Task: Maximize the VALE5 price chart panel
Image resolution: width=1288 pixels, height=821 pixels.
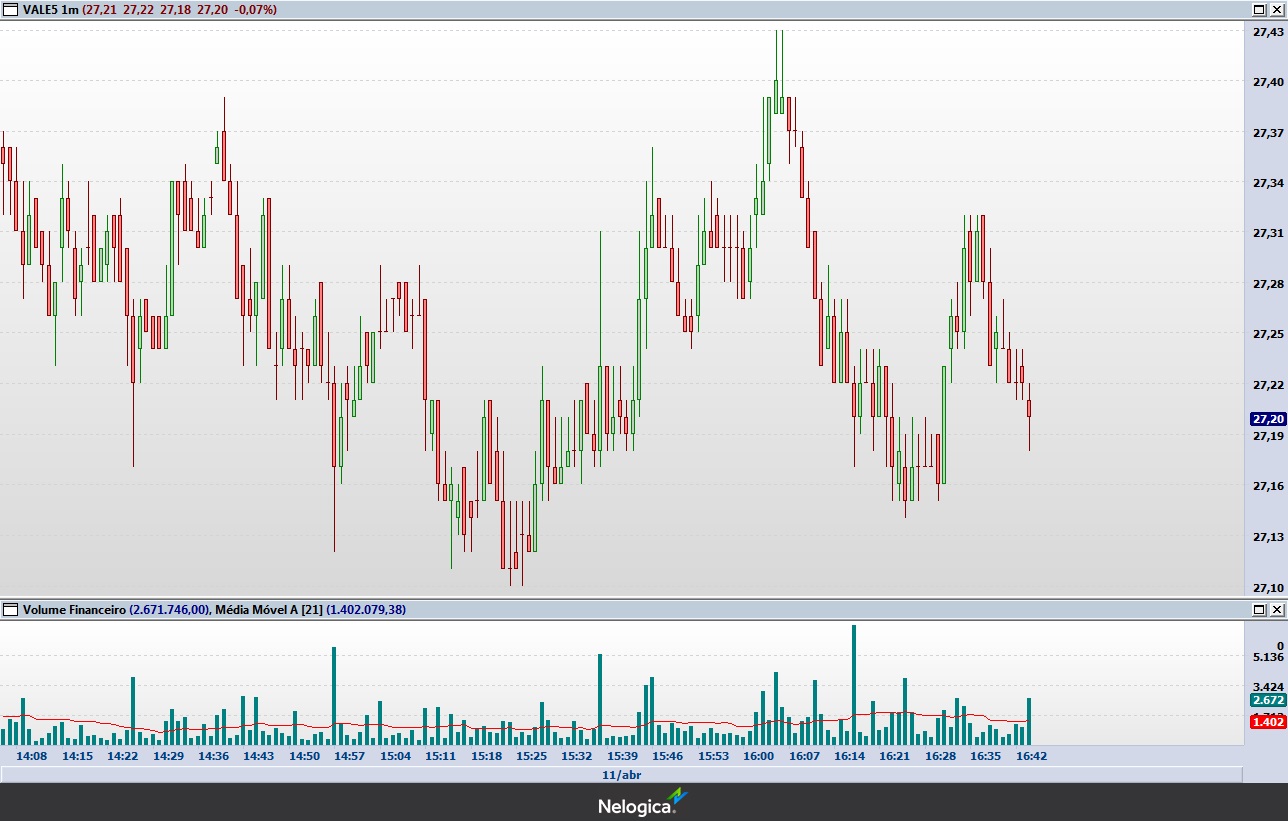Action: click(1259, 9)
